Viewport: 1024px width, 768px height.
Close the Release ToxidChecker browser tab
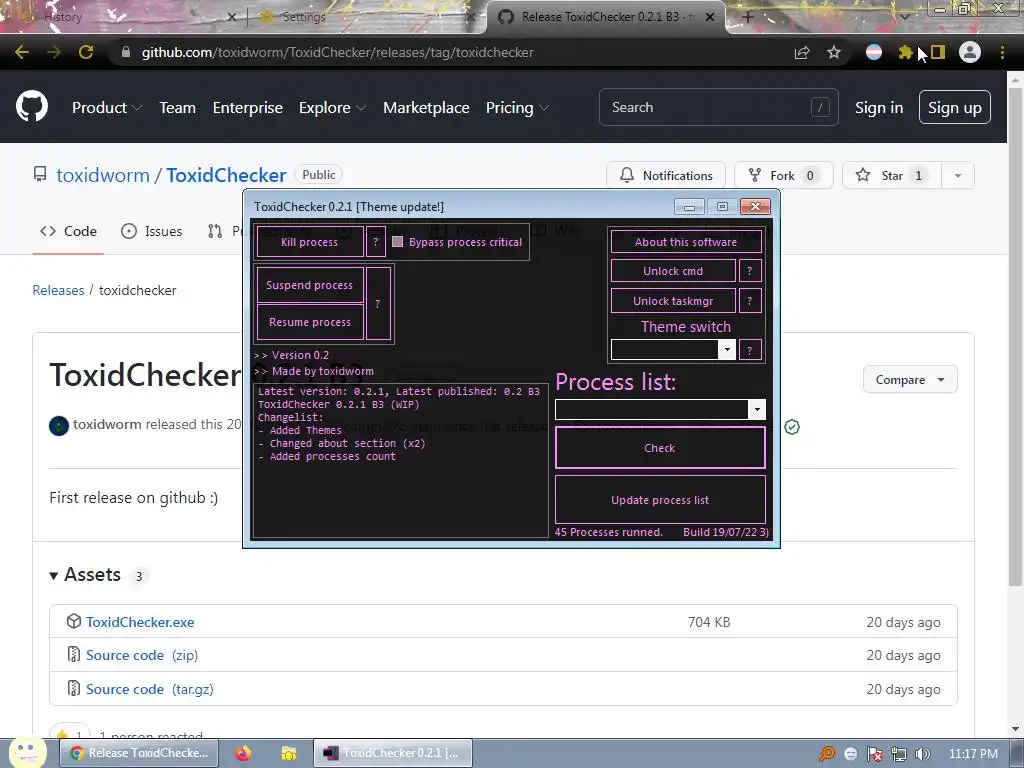click(x=710, y=17)
